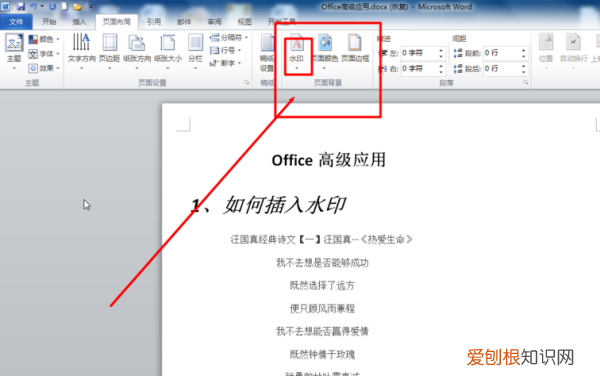Viewport: 600px width, 376px height.
Task: Click line starting '汪国真经典诗文'
Action: click(321, 240)
